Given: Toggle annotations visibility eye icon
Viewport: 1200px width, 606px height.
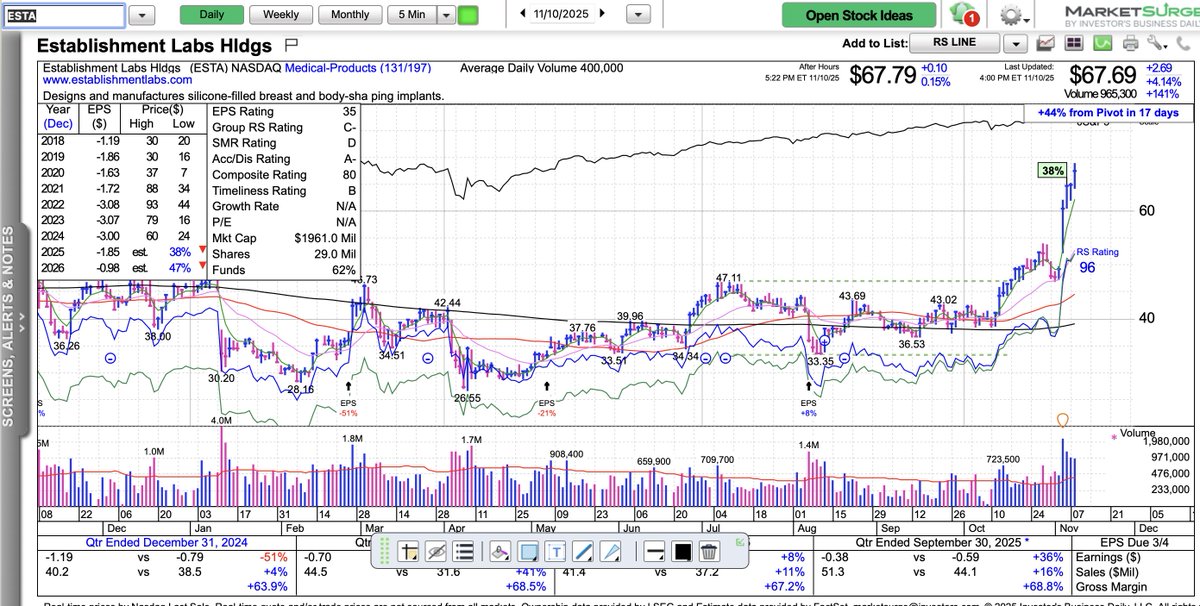Looking at the screenshot, I should coord(435,551).
